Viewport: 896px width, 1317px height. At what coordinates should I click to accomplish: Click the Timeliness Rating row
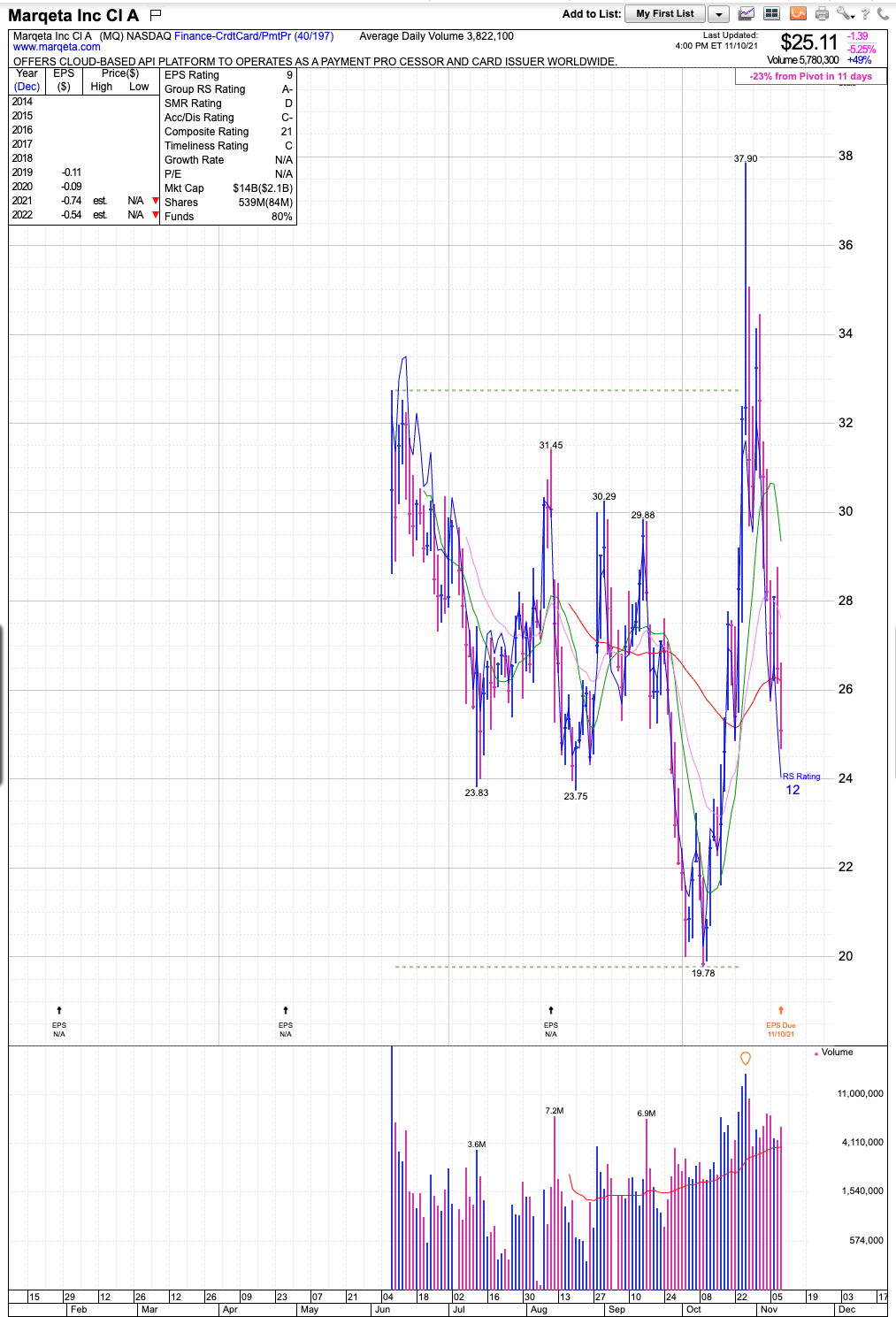[x=228, y=146]
